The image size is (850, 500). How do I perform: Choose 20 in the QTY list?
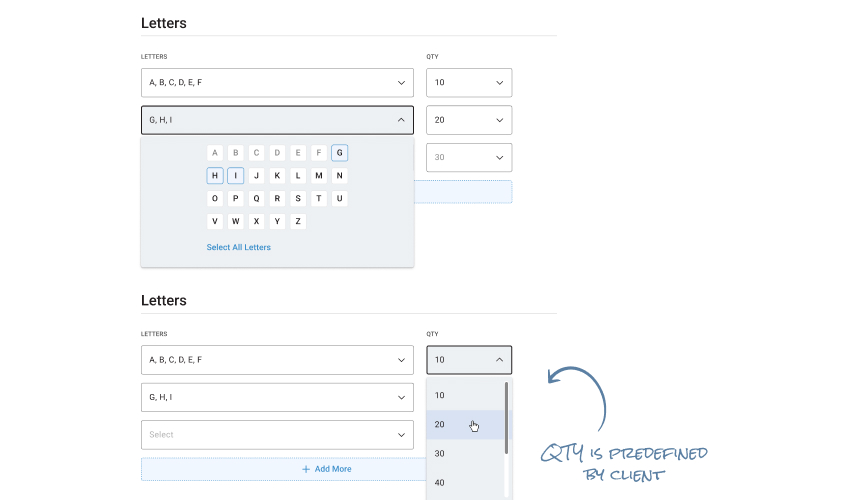[465, 425]
